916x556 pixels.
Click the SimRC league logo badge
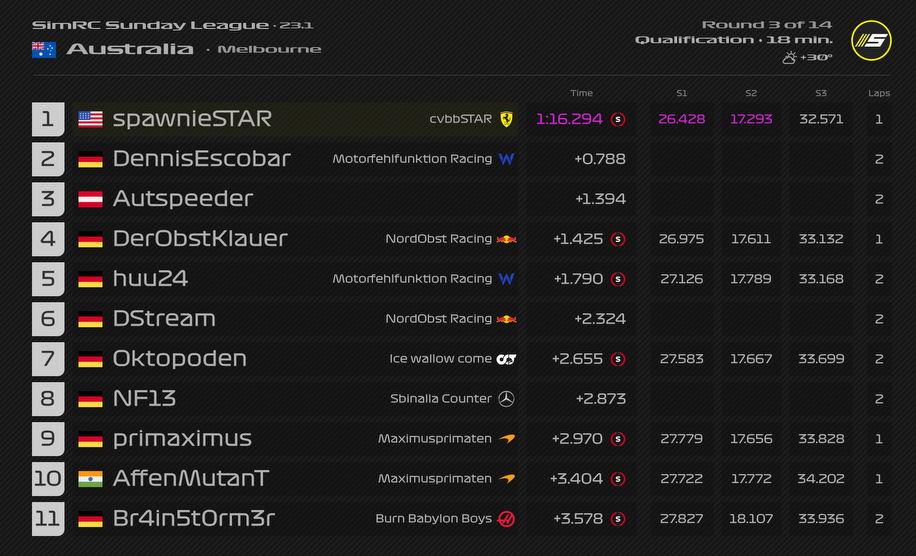(870, 40)
